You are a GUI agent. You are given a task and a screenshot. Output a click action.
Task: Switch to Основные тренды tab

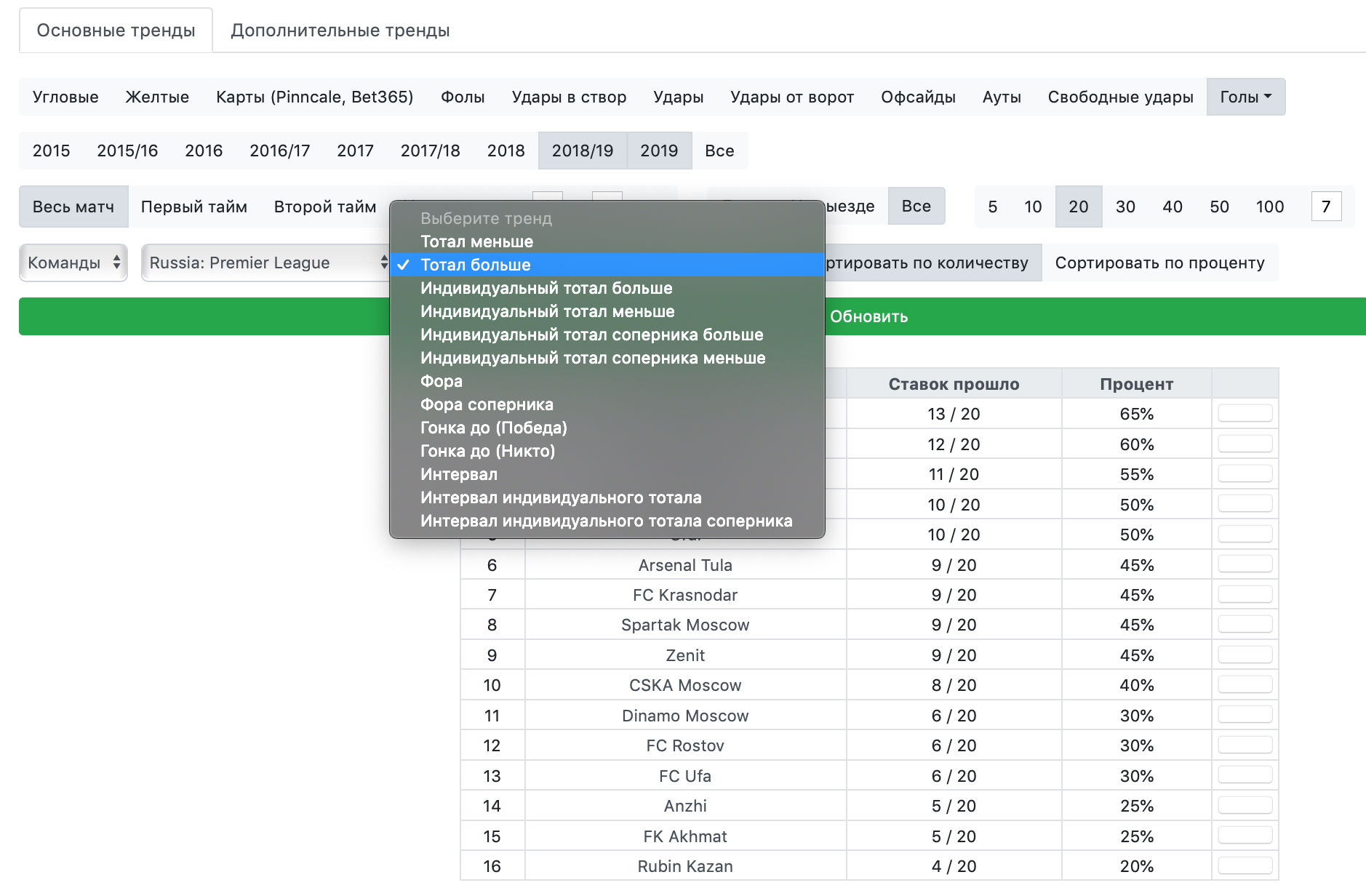tap(116, 31)
